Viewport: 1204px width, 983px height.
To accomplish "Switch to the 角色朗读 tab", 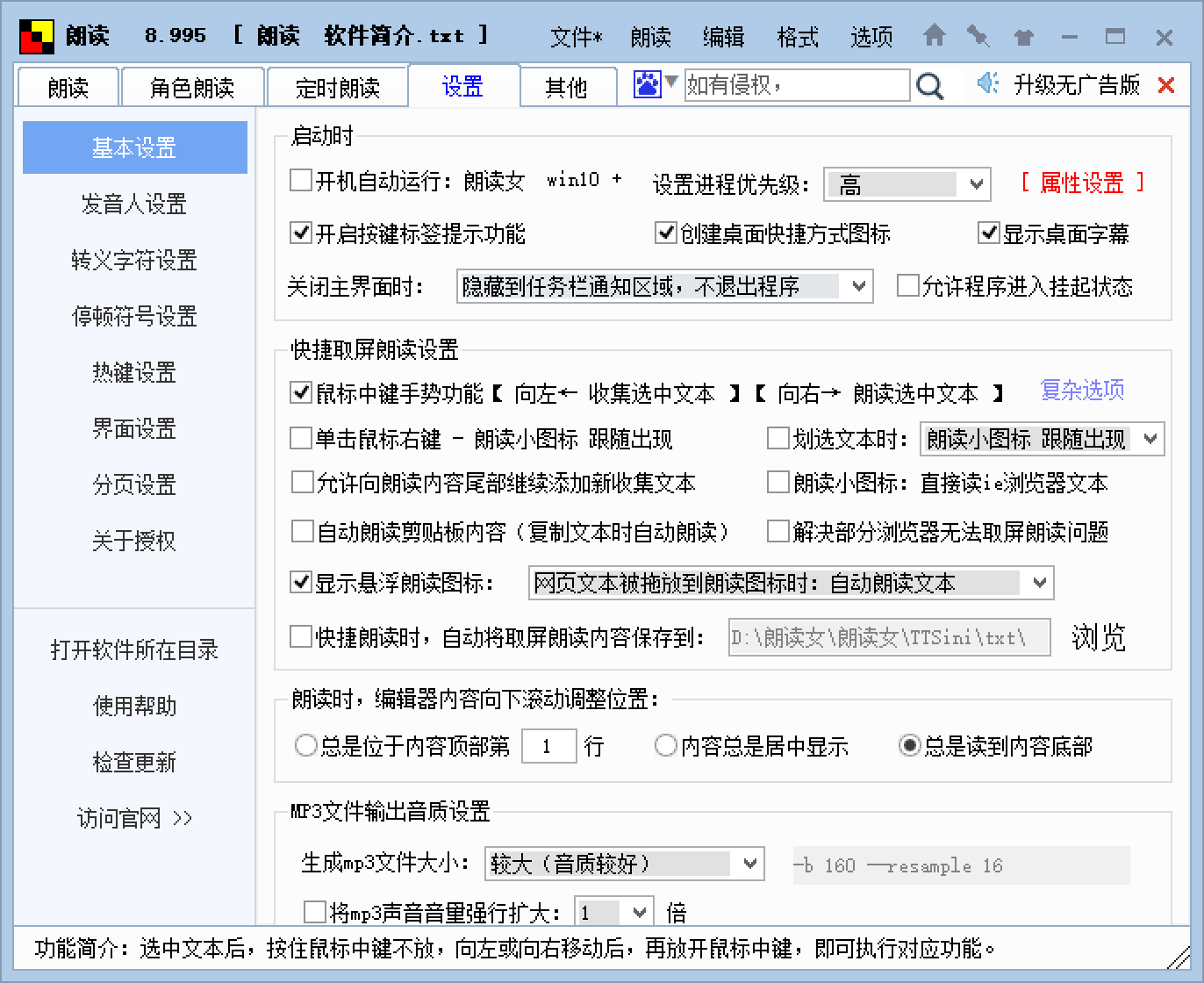I will 191,88.
